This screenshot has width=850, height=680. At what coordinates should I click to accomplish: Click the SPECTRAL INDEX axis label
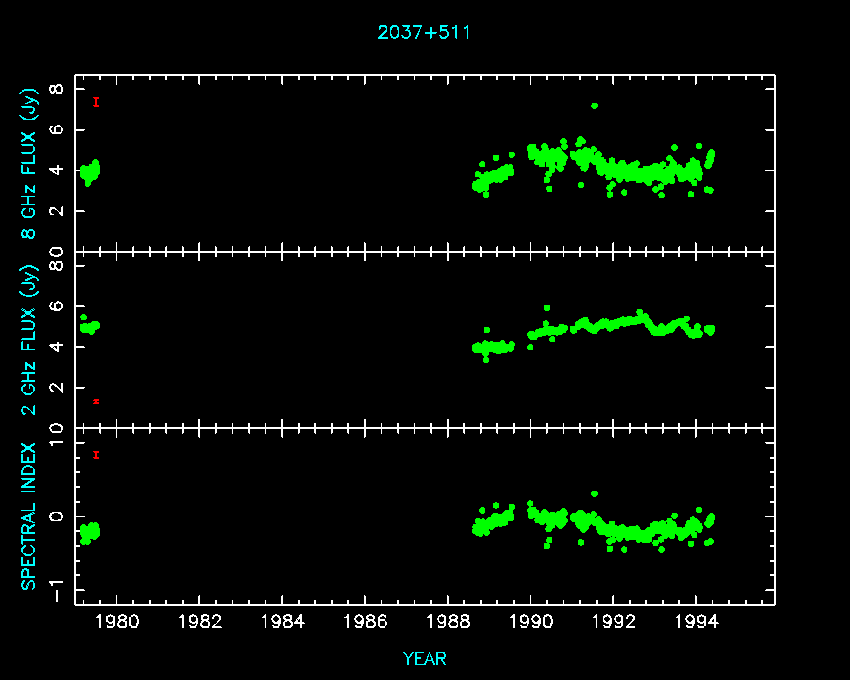(x=30, y=515)
